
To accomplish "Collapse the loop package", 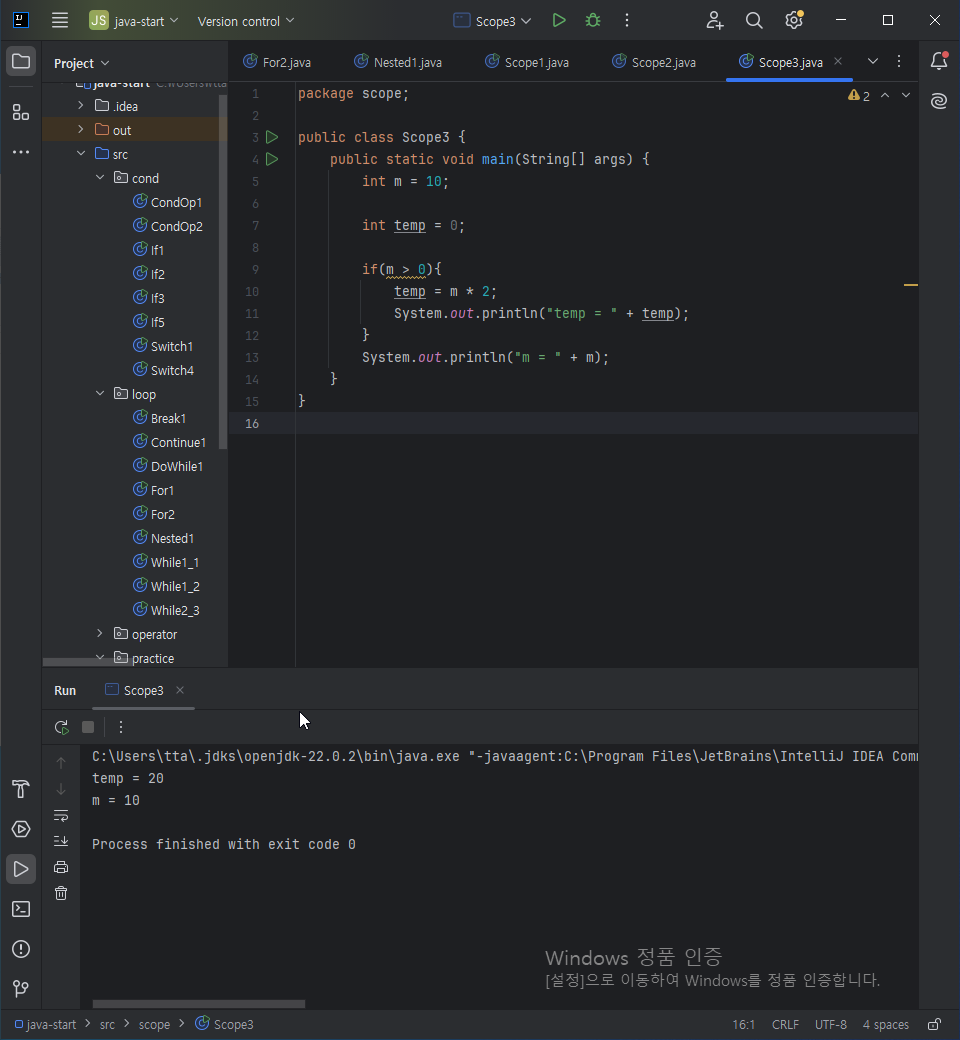I will click(x=100, y=393).
